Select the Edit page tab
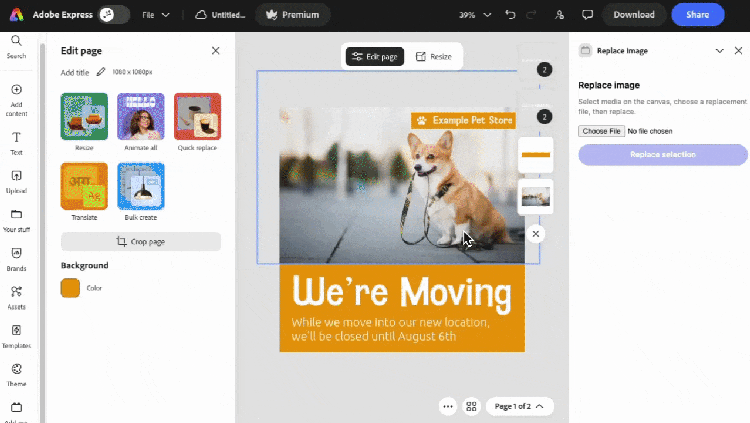The width and height of the screenshot is (750, 423). point(375,57)
